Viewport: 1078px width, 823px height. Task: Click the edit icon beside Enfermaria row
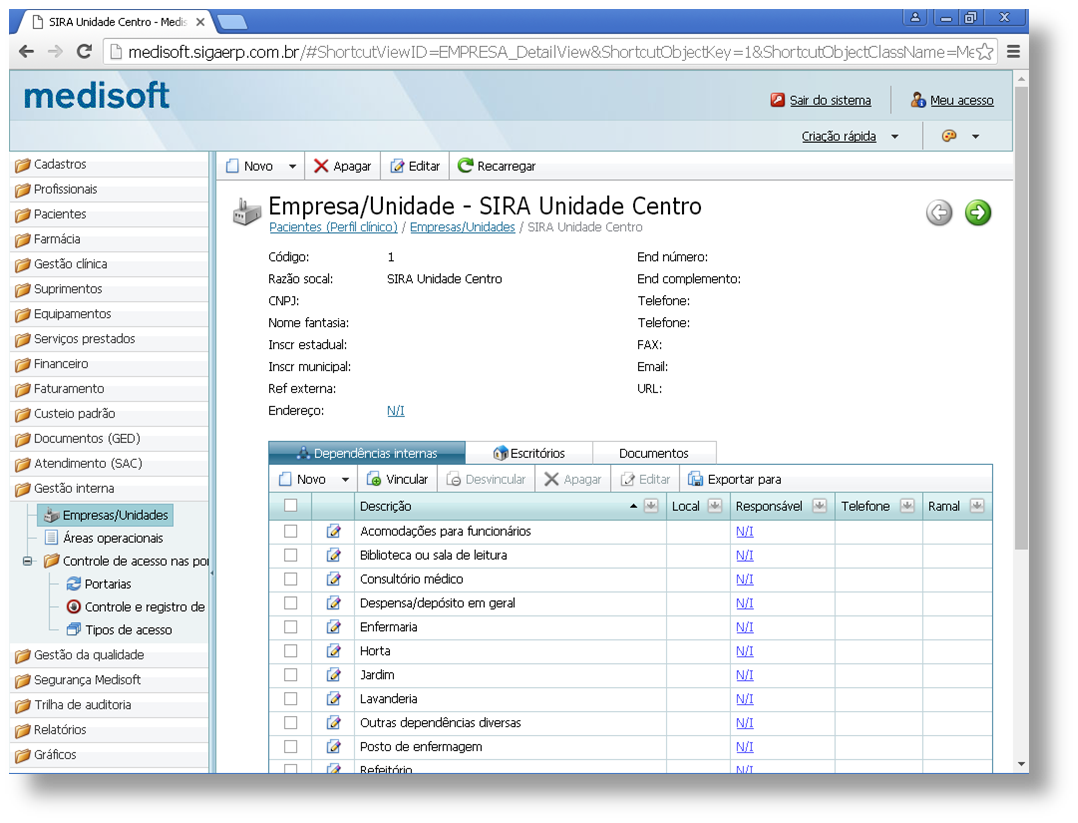334,627
